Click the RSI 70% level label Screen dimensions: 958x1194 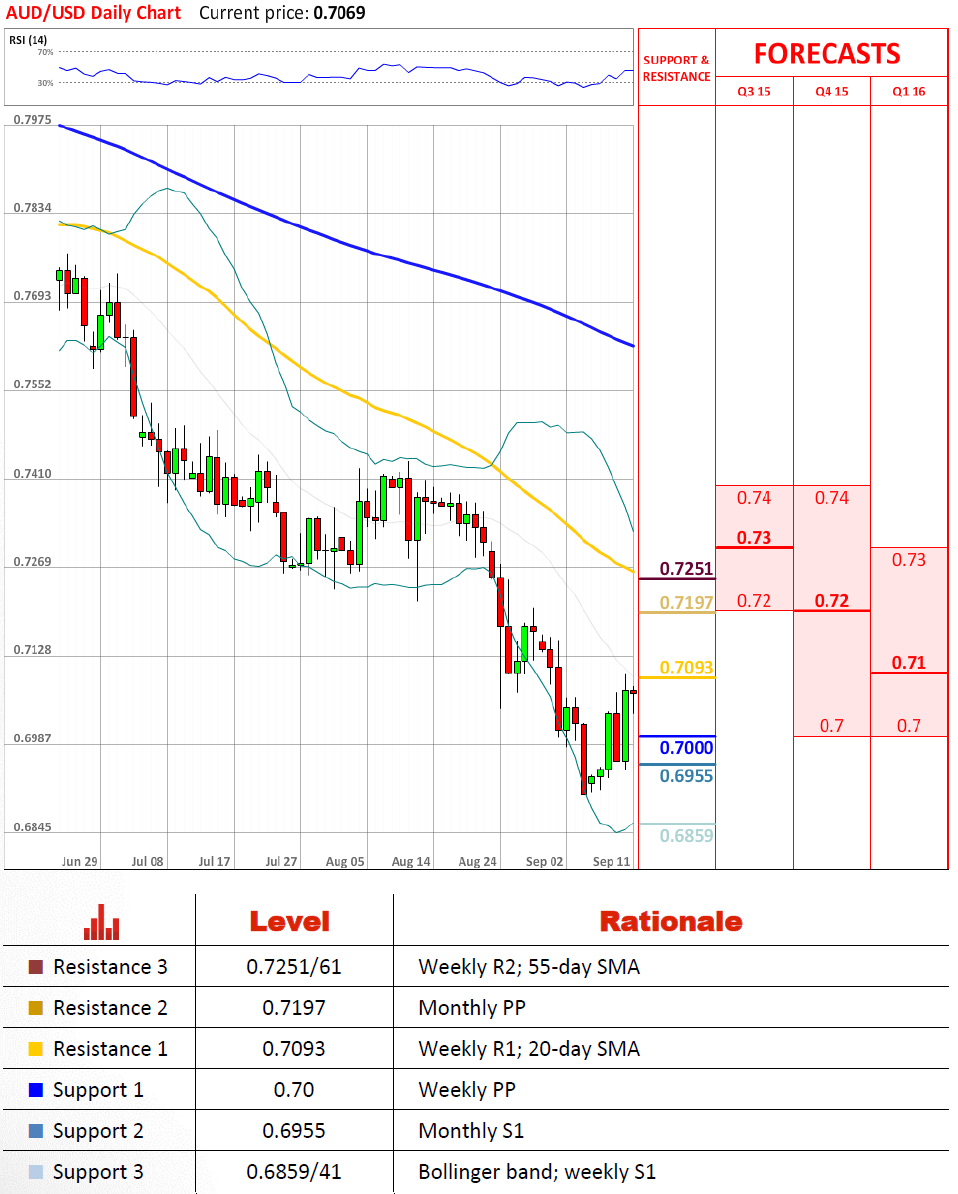pyautogui.click(x=45, y=53)
